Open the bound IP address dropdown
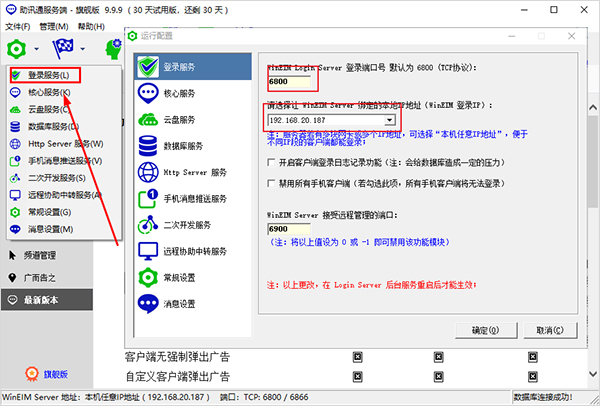 click(390, 120)
